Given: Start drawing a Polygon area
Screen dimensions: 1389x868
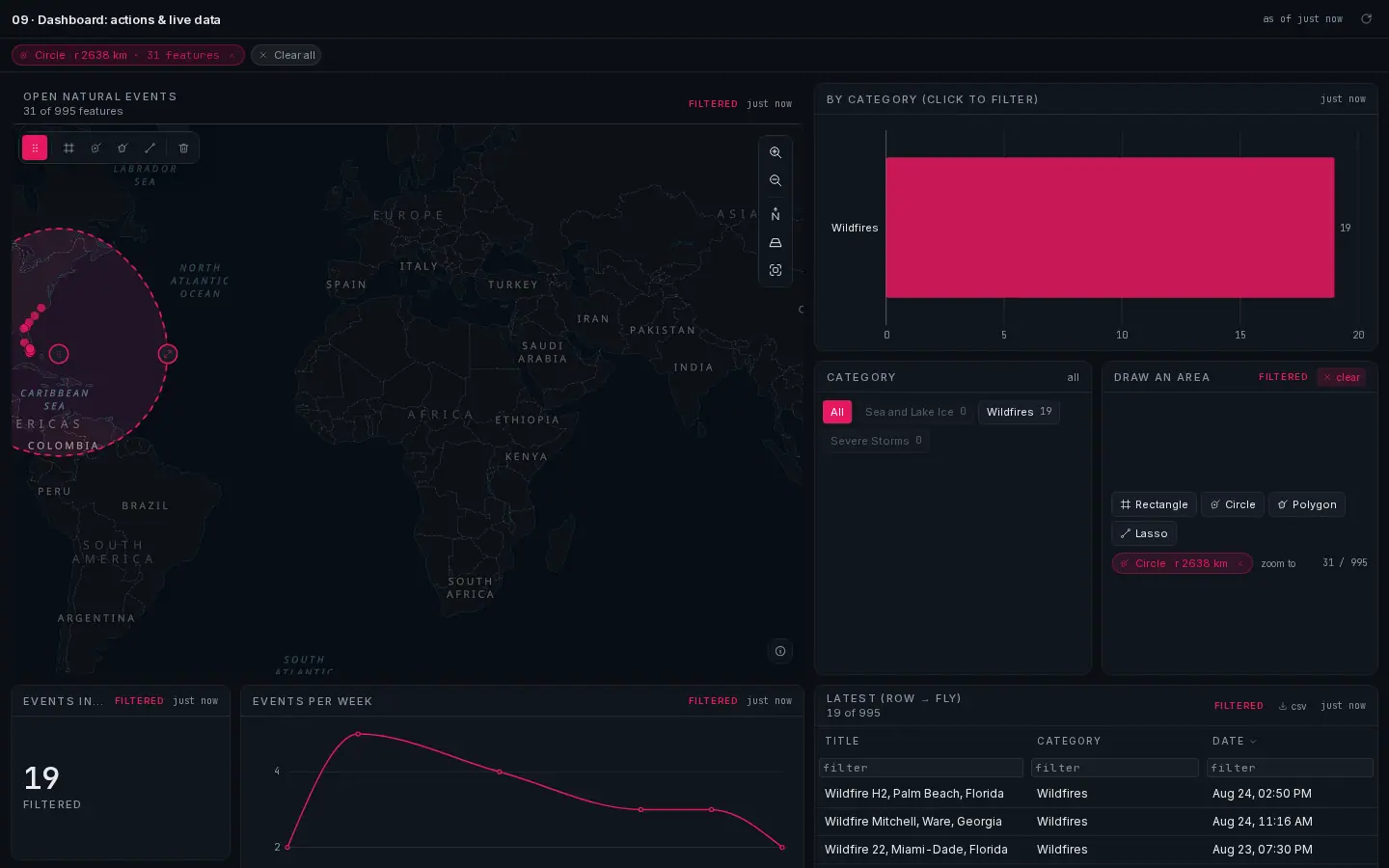Looking at the screenshot, I should [1307, 504].
